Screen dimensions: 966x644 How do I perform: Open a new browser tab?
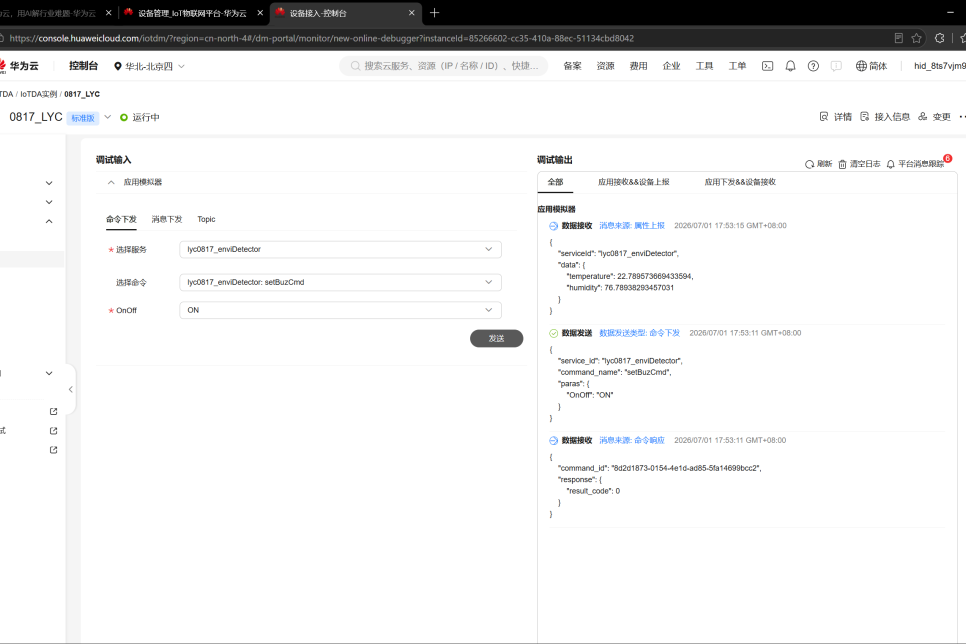[434, 13]
